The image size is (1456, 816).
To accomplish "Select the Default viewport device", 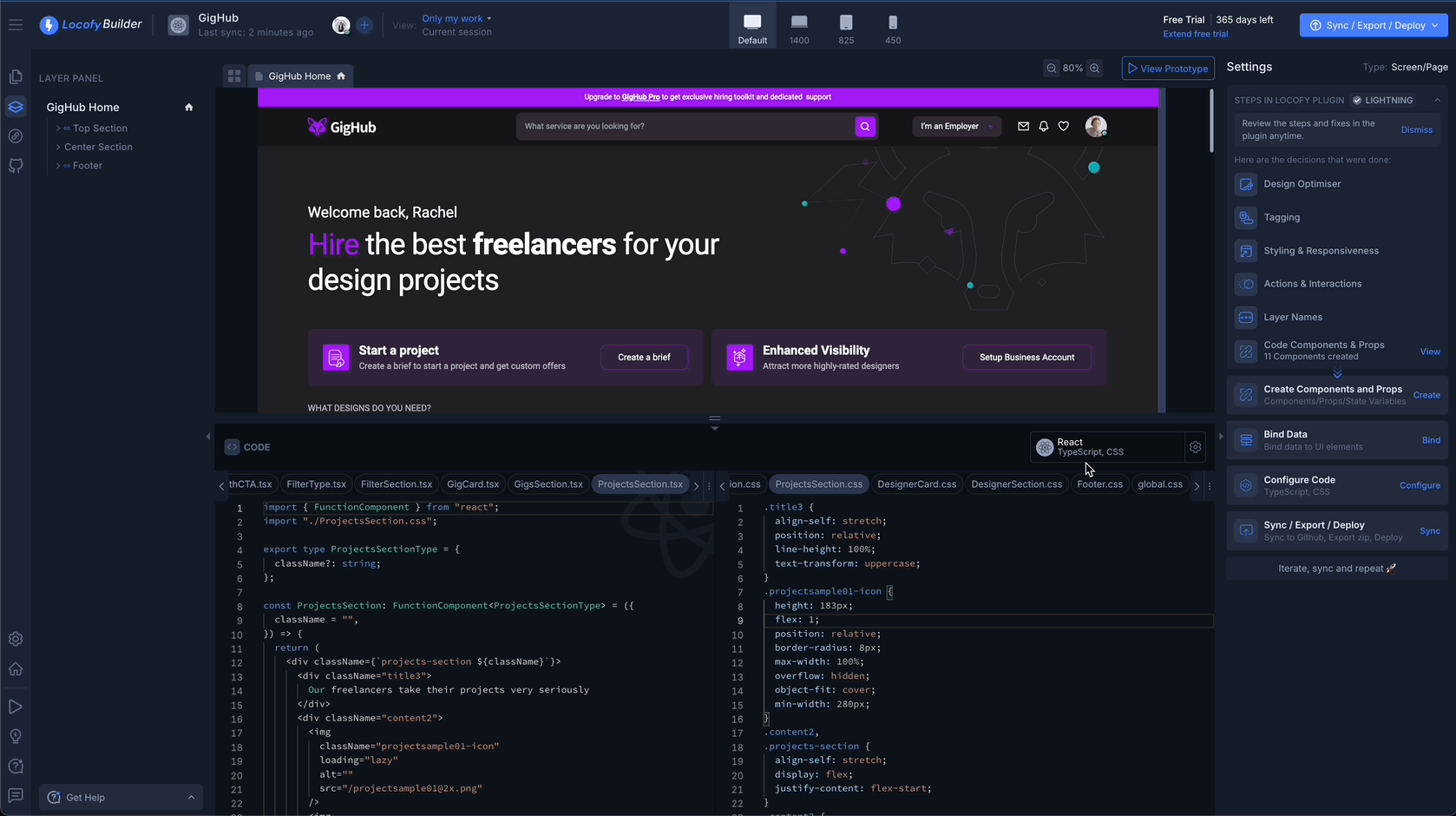I will tap(752, 29).
